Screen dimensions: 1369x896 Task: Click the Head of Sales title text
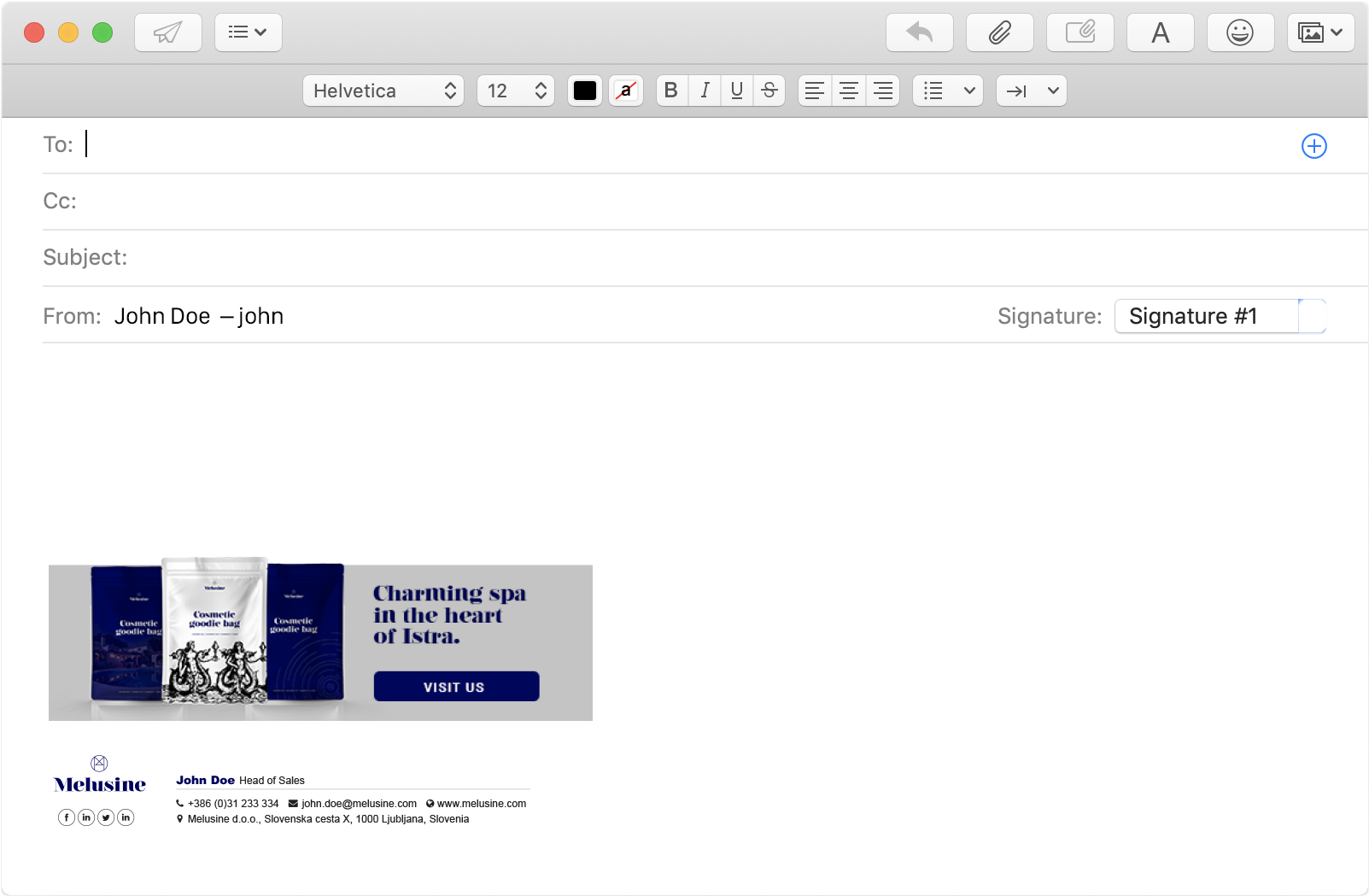272,781
